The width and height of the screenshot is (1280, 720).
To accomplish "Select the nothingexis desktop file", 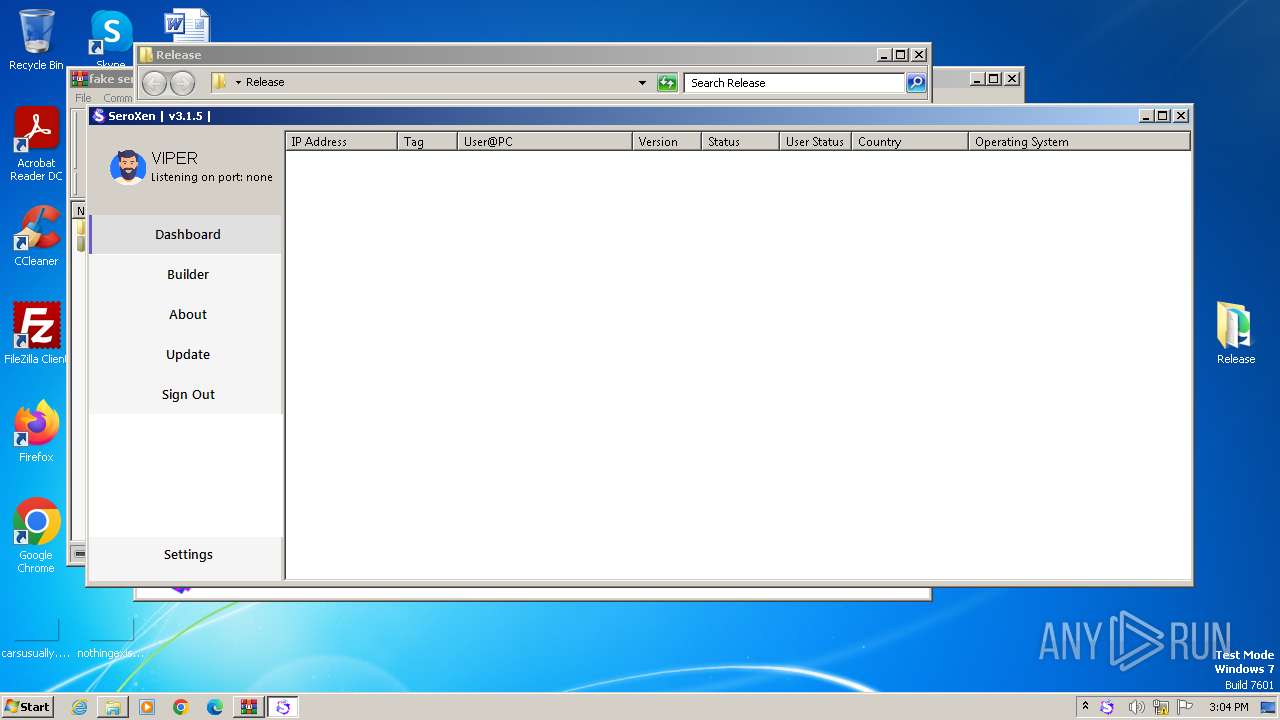I will click(111, 640).
